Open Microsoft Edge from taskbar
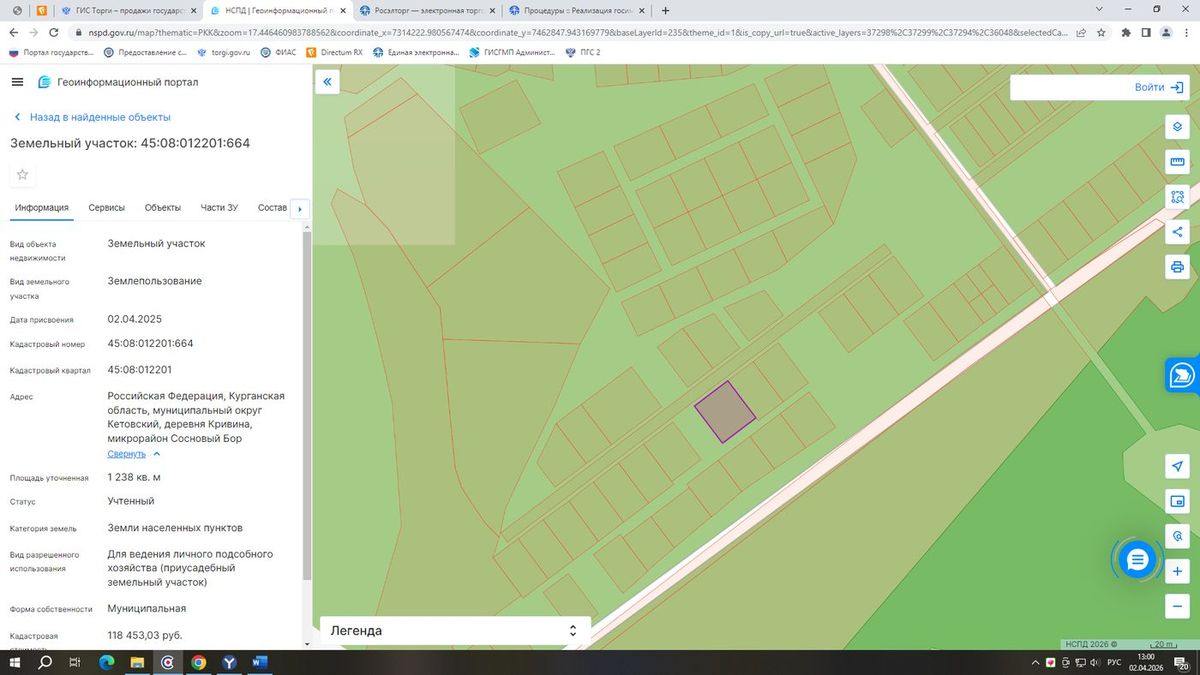This screenshot has height=675, width=1200. (x=107, y=662)
